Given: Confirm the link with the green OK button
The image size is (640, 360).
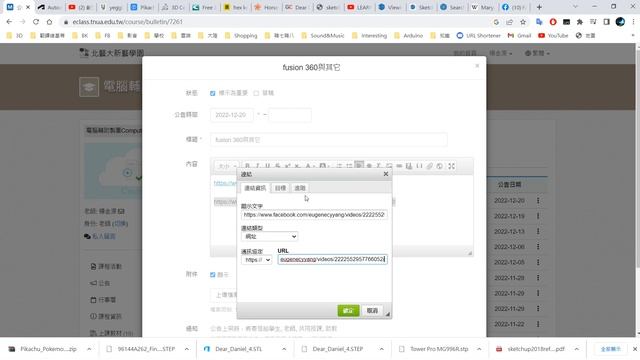Looking at the screenshot, I should click(x=348, y=311).
